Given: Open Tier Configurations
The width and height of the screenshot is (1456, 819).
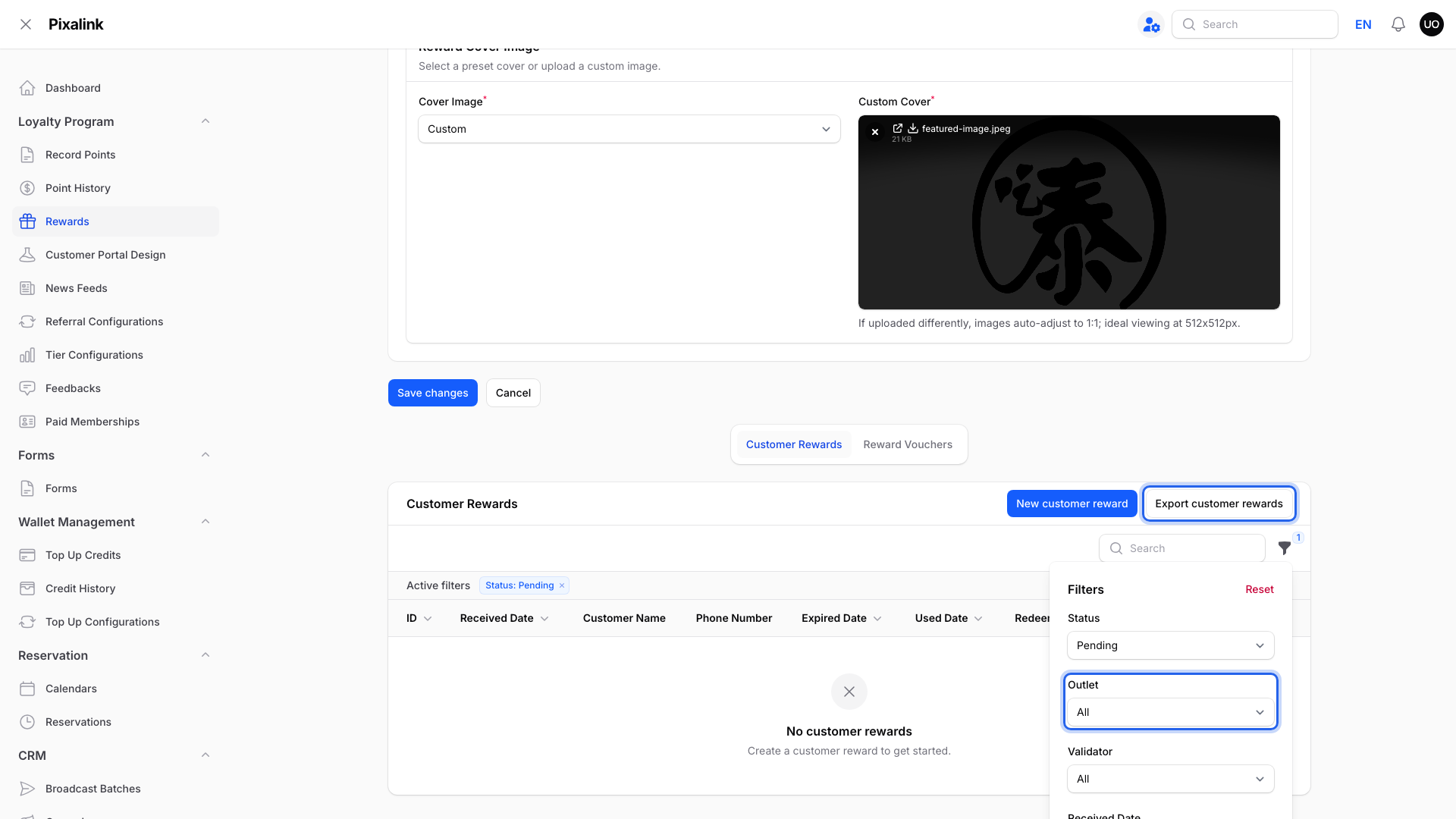Looking at the screenshot, I should 115,355.
